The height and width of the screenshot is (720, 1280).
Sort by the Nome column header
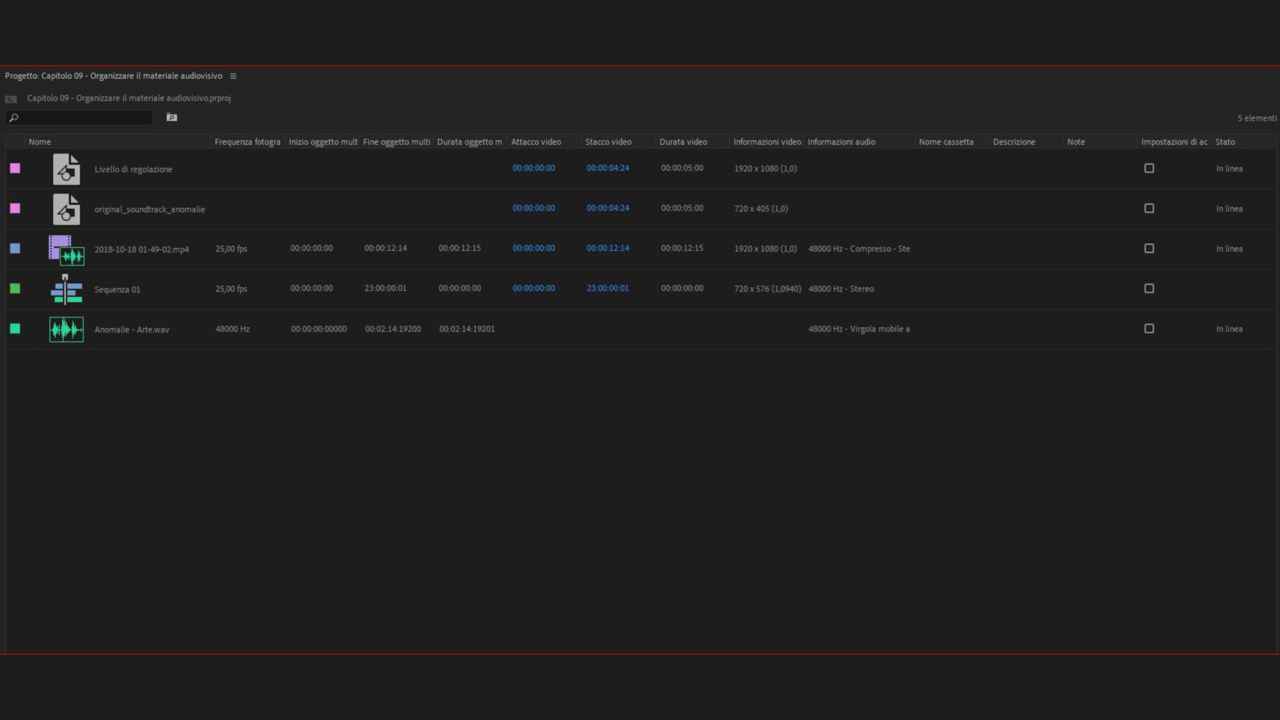40,142
